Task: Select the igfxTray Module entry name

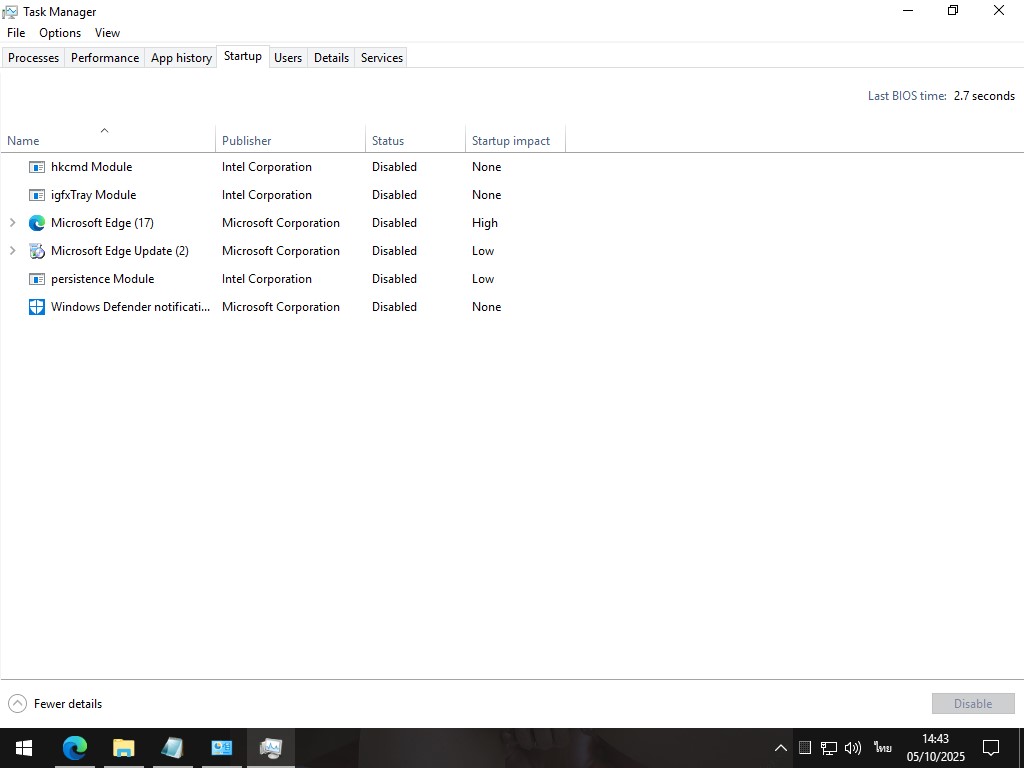Action: 93,195
